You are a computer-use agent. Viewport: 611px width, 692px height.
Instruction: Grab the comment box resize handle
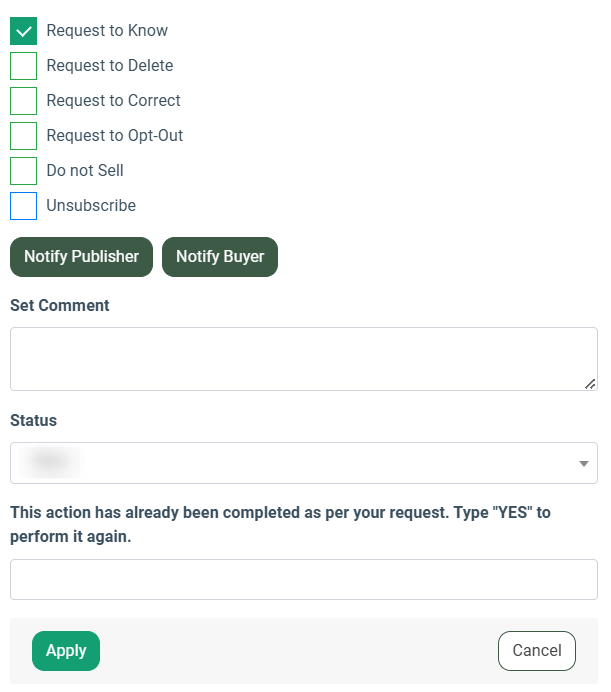590,383
